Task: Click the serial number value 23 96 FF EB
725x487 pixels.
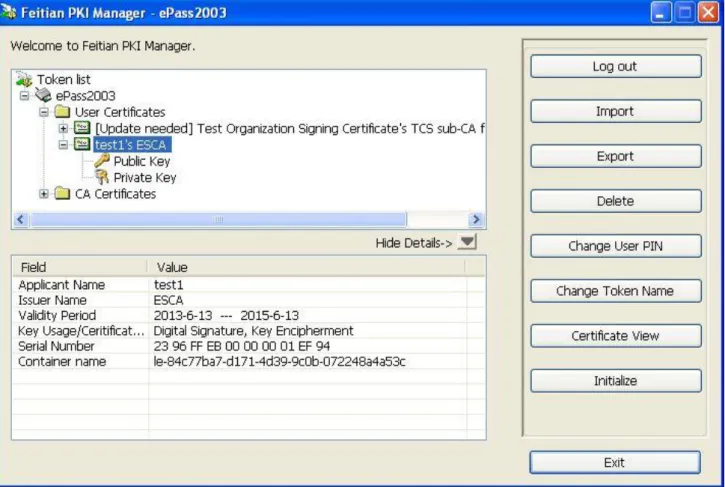Action: tap(242, 346)
